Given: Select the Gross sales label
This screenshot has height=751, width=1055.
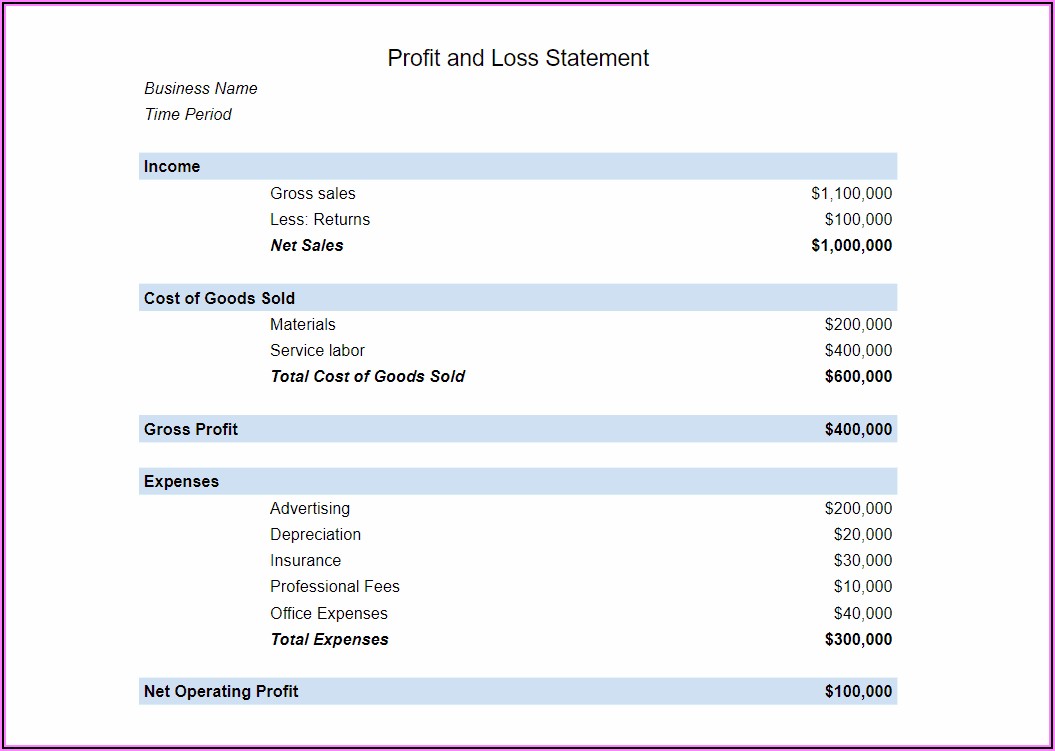Looking at the screenshot, I should coord(312,193).
